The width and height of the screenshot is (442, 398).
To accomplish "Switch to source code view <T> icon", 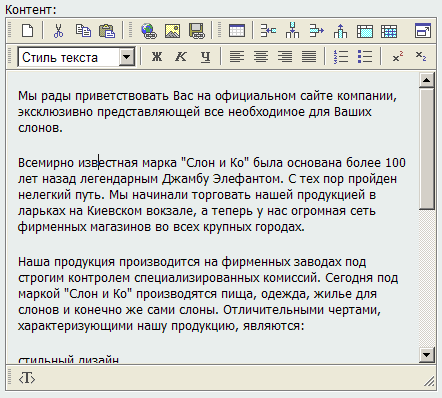I will click(x=27, y=378).
